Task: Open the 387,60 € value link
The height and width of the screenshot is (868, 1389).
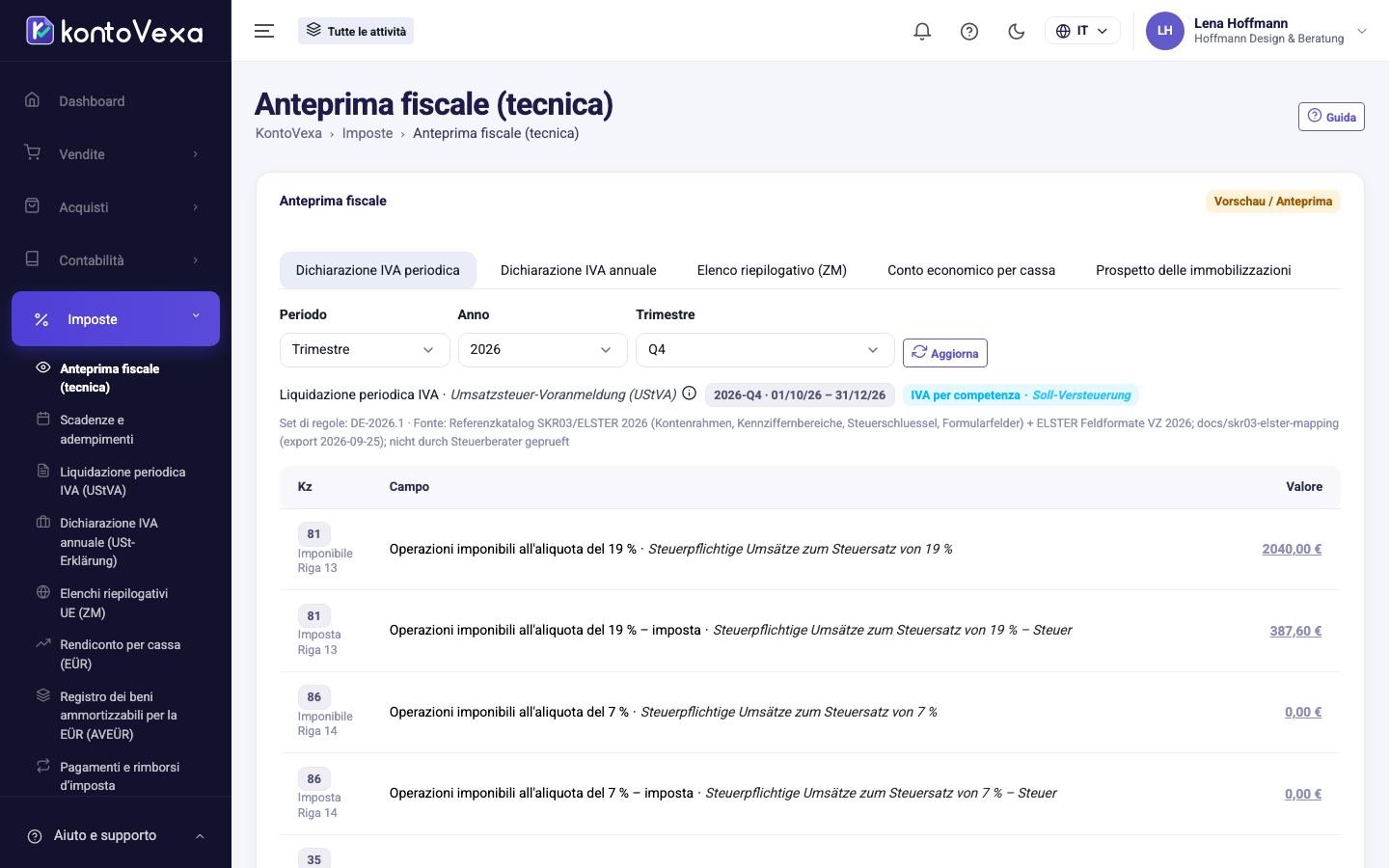Action: 1295,631
